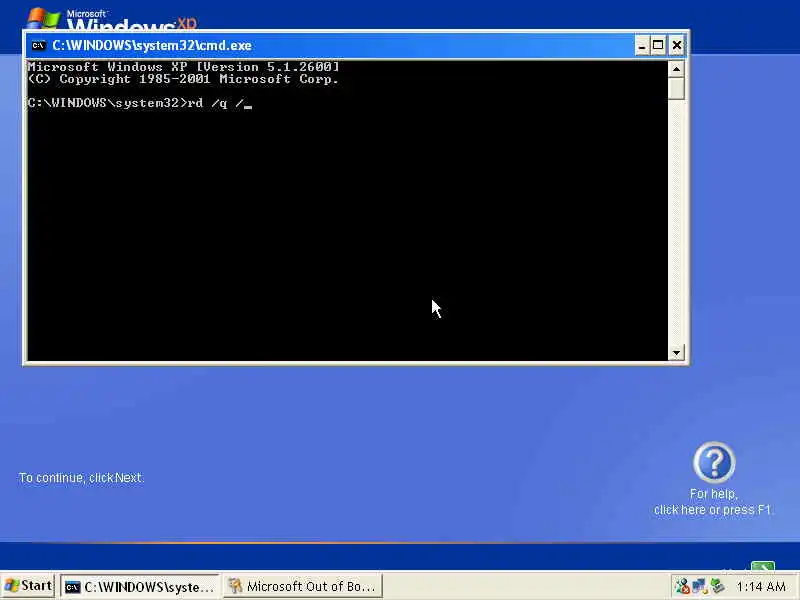This screenshot has width=800, height=600.
Task: Switch to Microsoft Out of Box taskbar button
Action: (303, 586)
